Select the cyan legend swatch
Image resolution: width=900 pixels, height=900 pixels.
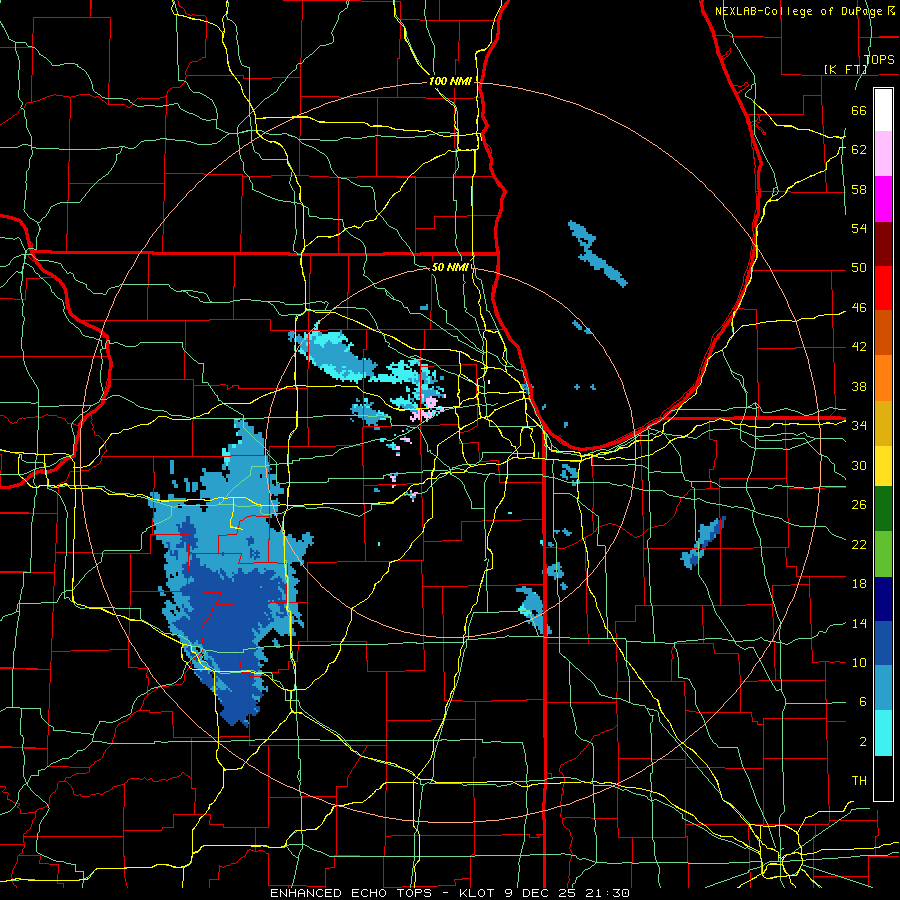pos(883,733)
